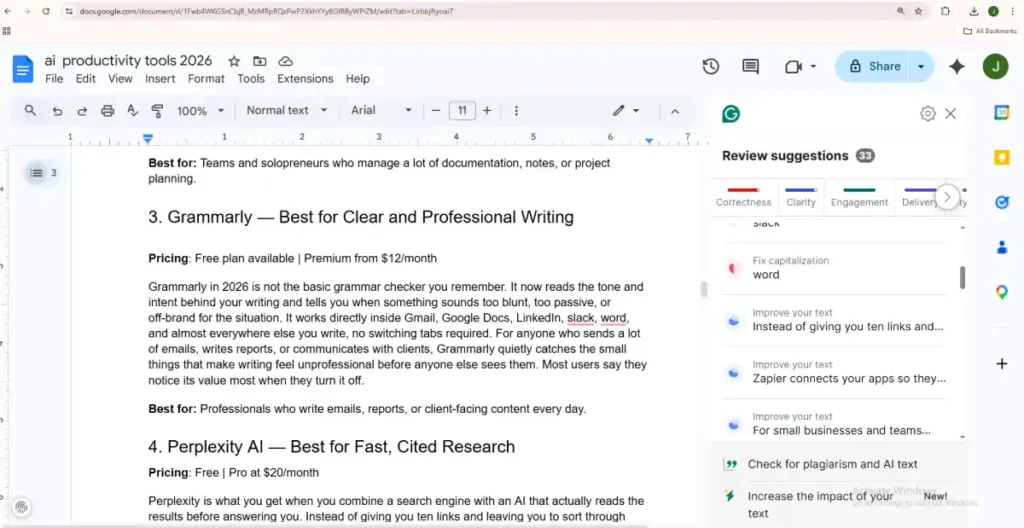1024x528 pixels.
Task: Undo the last action
Action: click(x=57, y=111)
